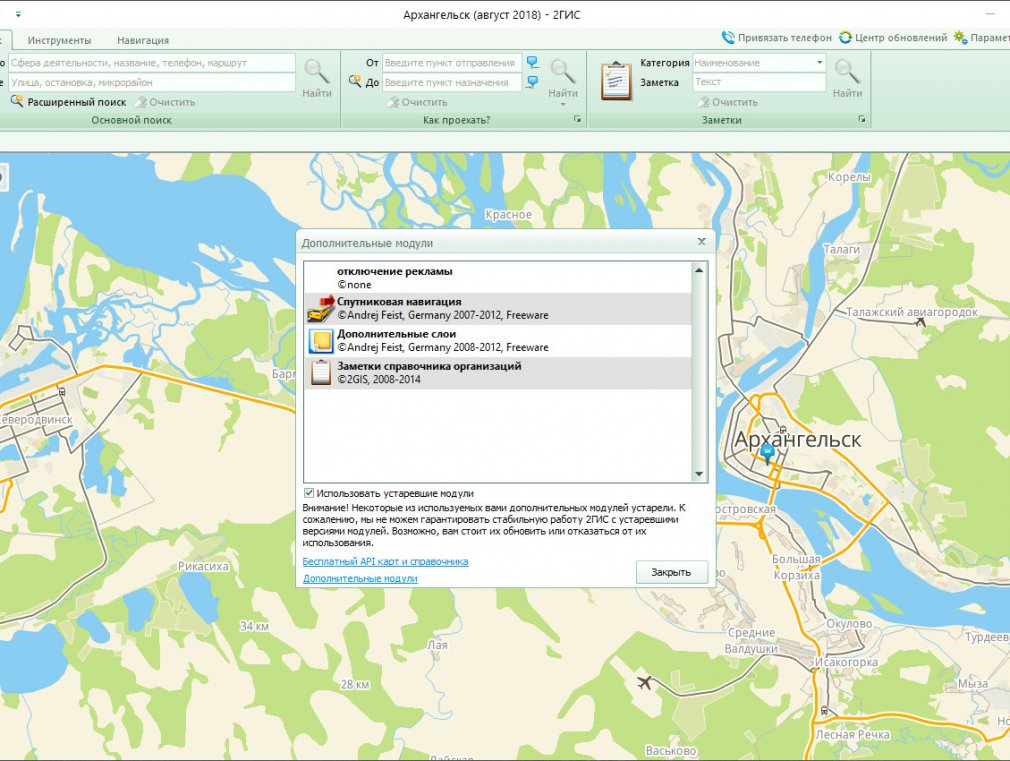
Task: Focus the От departure point field
Action: (452, 63)
